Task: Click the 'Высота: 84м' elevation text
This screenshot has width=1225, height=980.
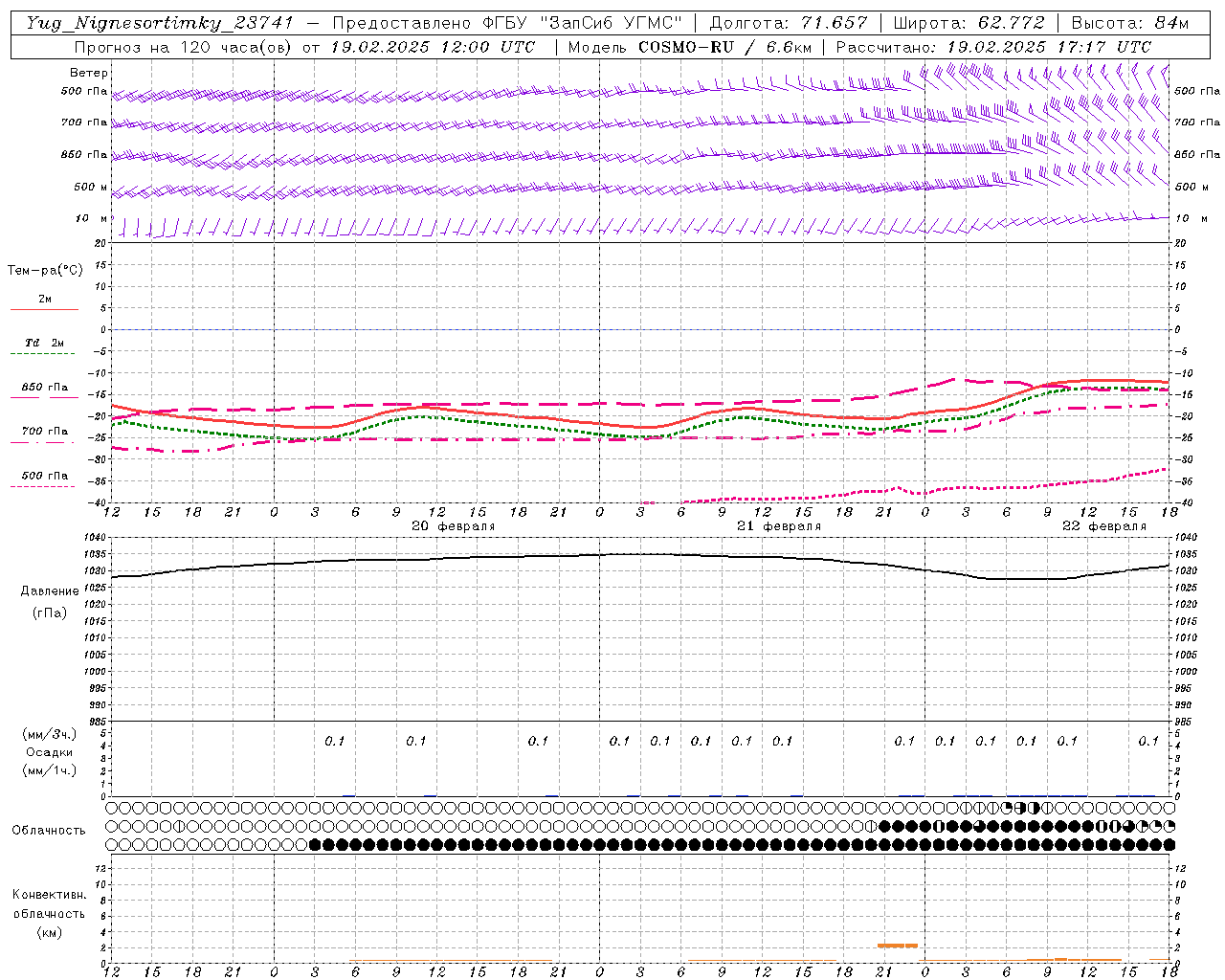Action: pos(1130,23)
